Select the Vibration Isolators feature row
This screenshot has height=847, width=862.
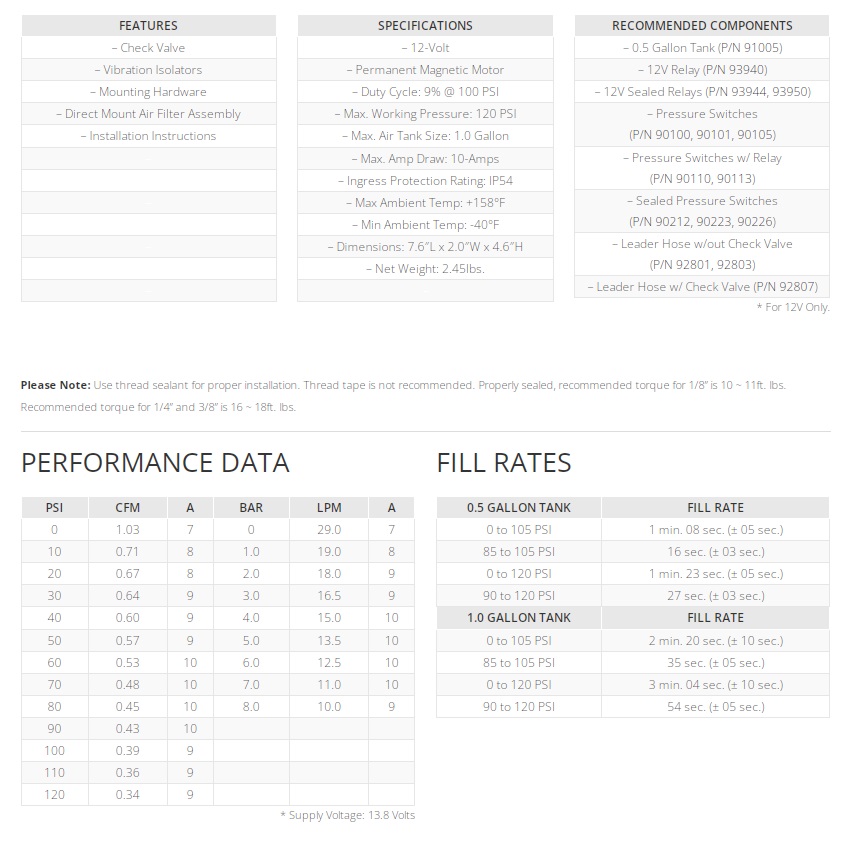[148, 70]
